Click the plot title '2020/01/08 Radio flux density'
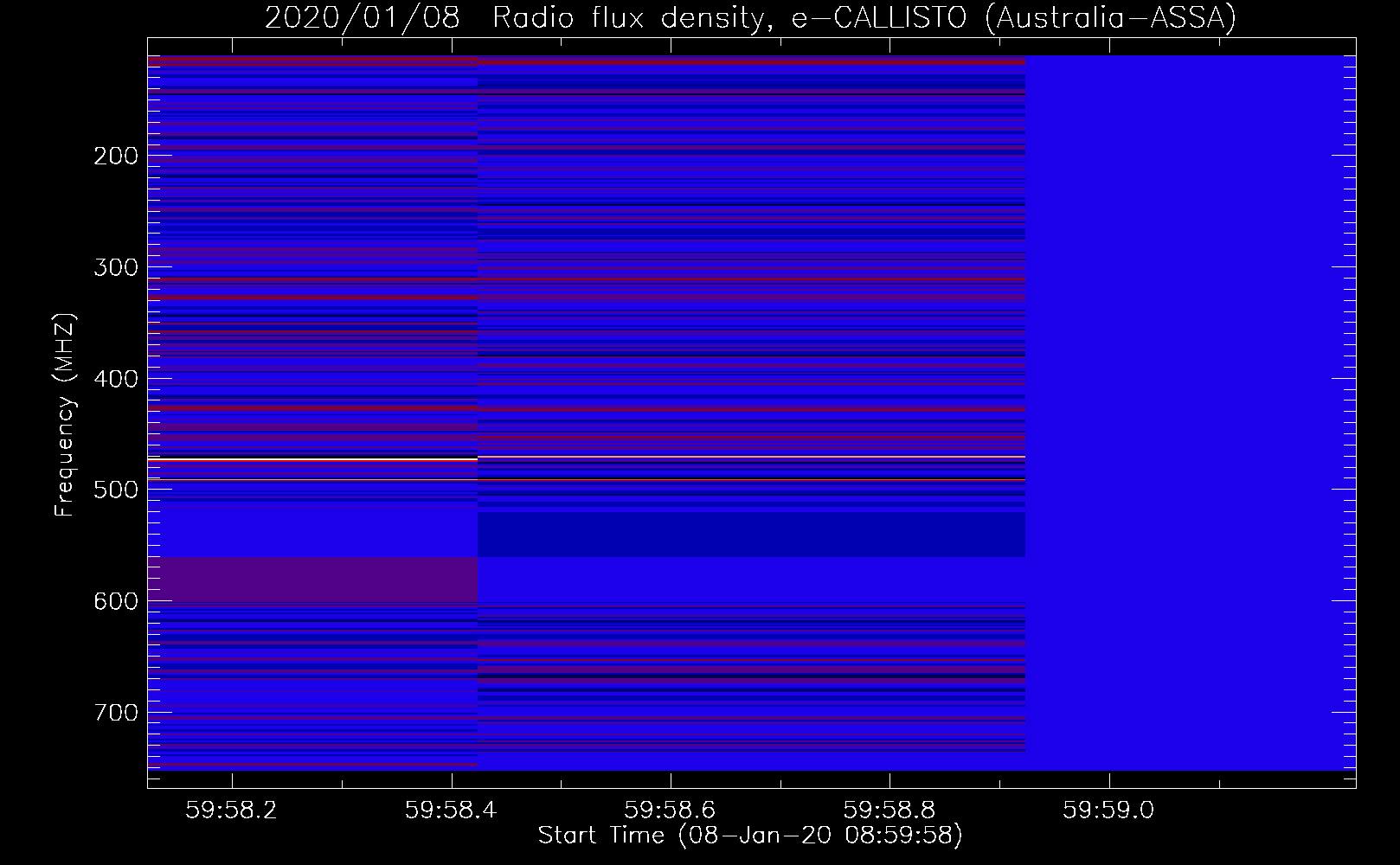 tap(517, 17)
